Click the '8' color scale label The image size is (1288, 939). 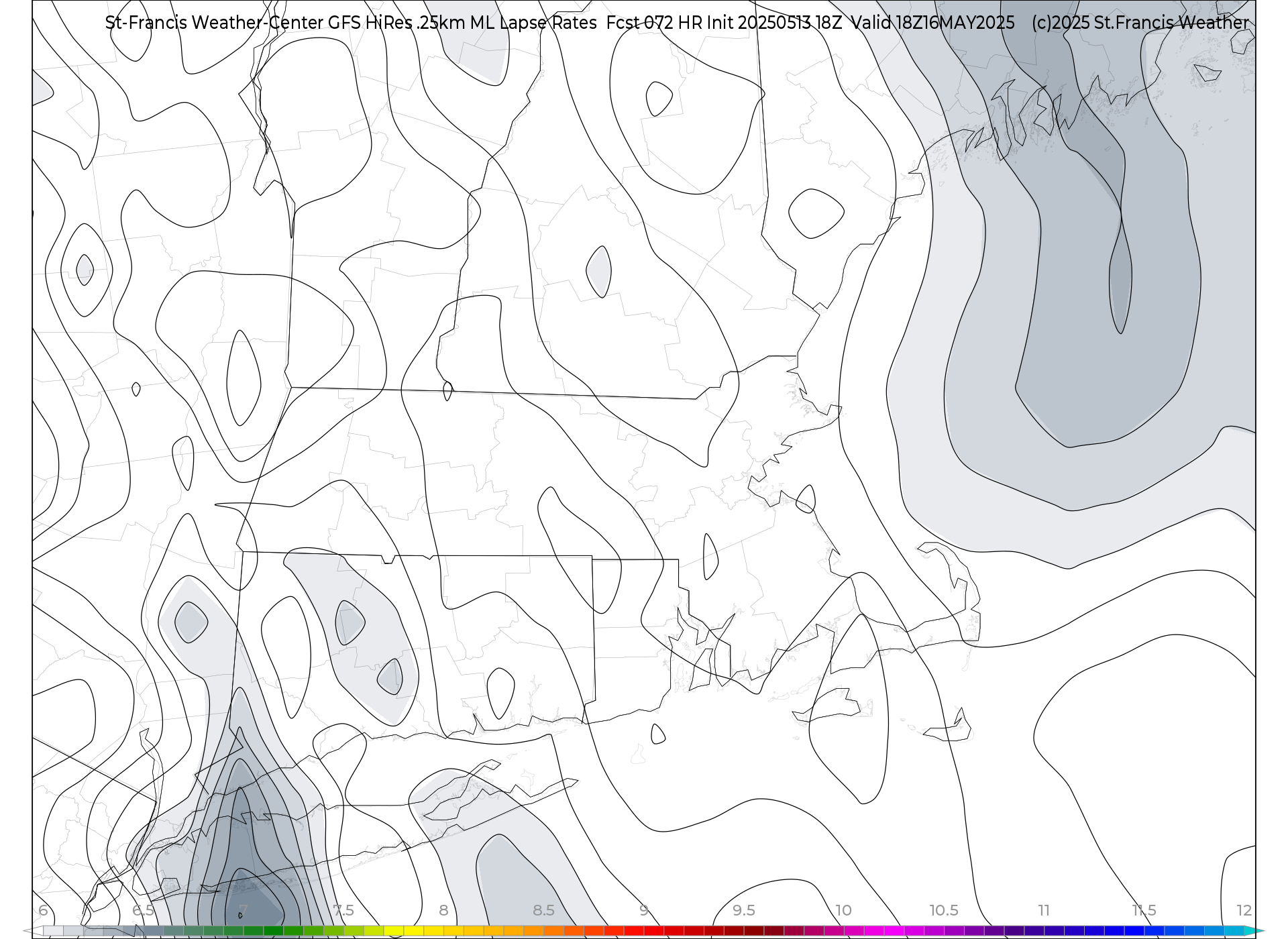coord(443,910)
